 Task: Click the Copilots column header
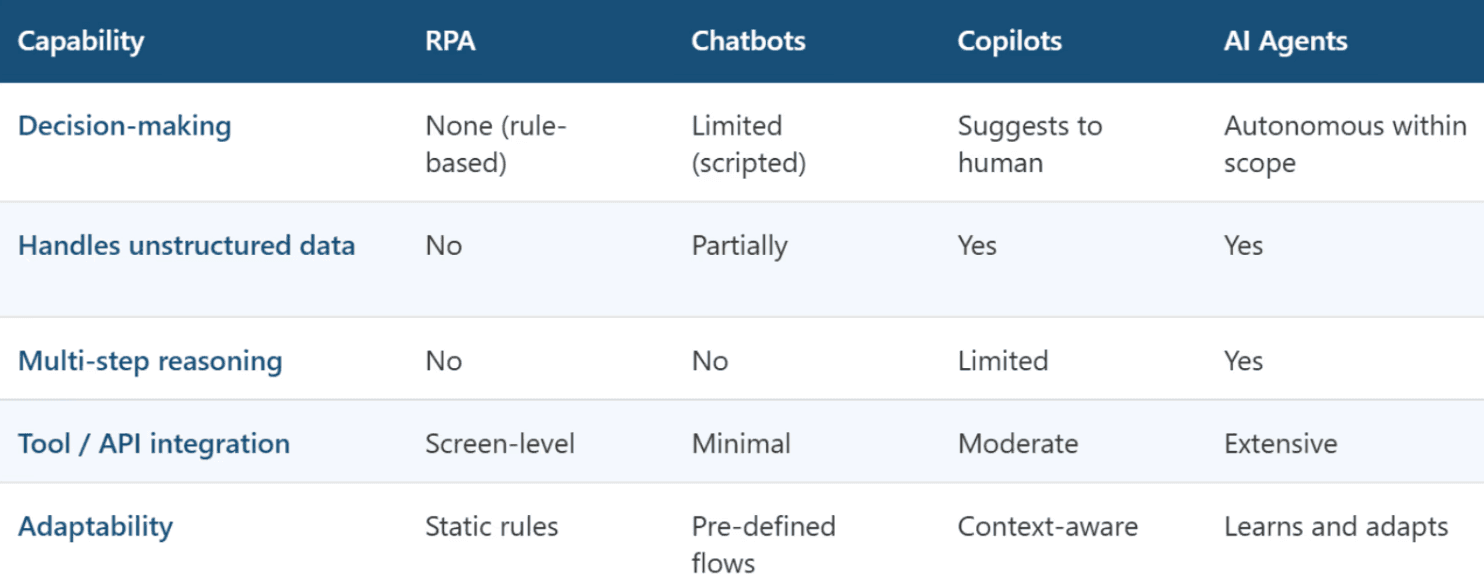[1009, 42]
